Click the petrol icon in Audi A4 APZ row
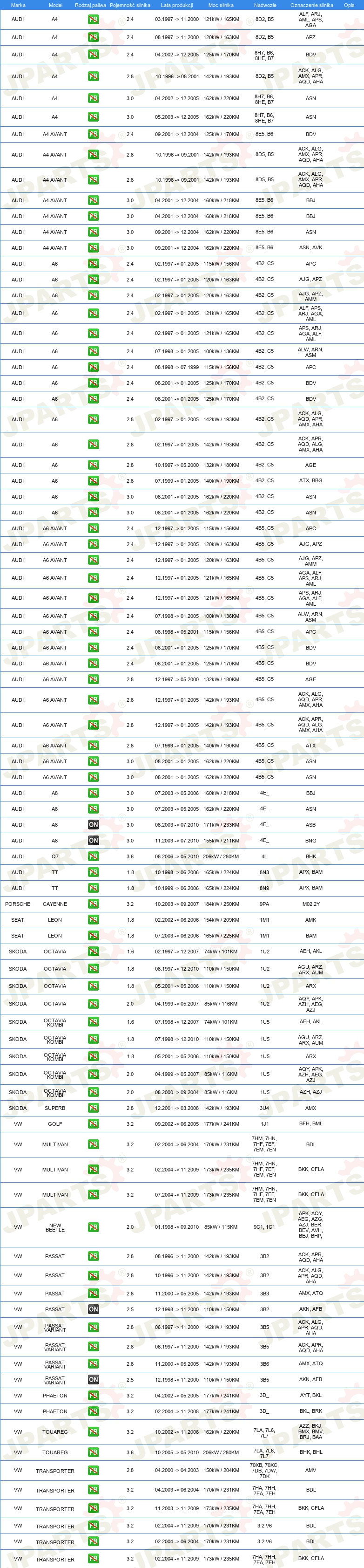The width and height of the screenshot is (364, 1568). click(x=93, y=37)
